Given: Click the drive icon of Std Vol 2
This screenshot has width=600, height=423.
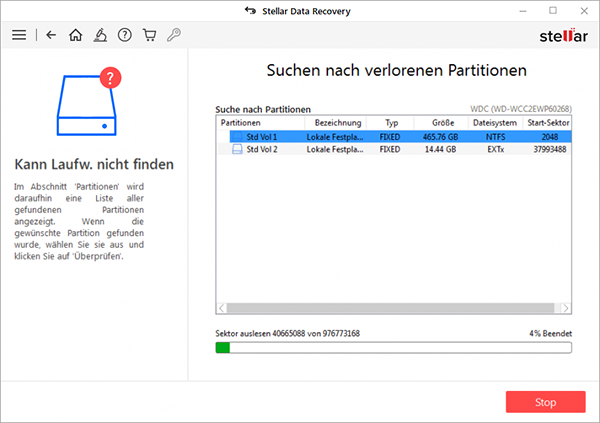Looking at the screenshot, I should pos(237,149).
